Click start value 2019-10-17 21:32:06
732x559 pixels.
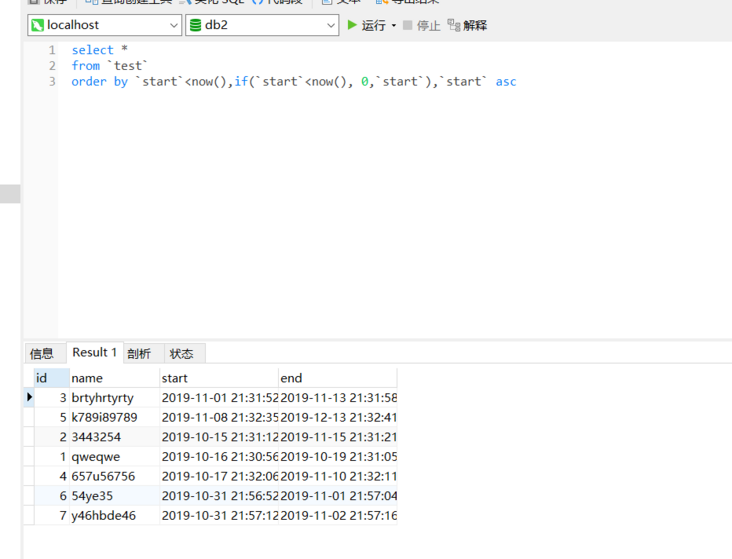click(219, 476)
